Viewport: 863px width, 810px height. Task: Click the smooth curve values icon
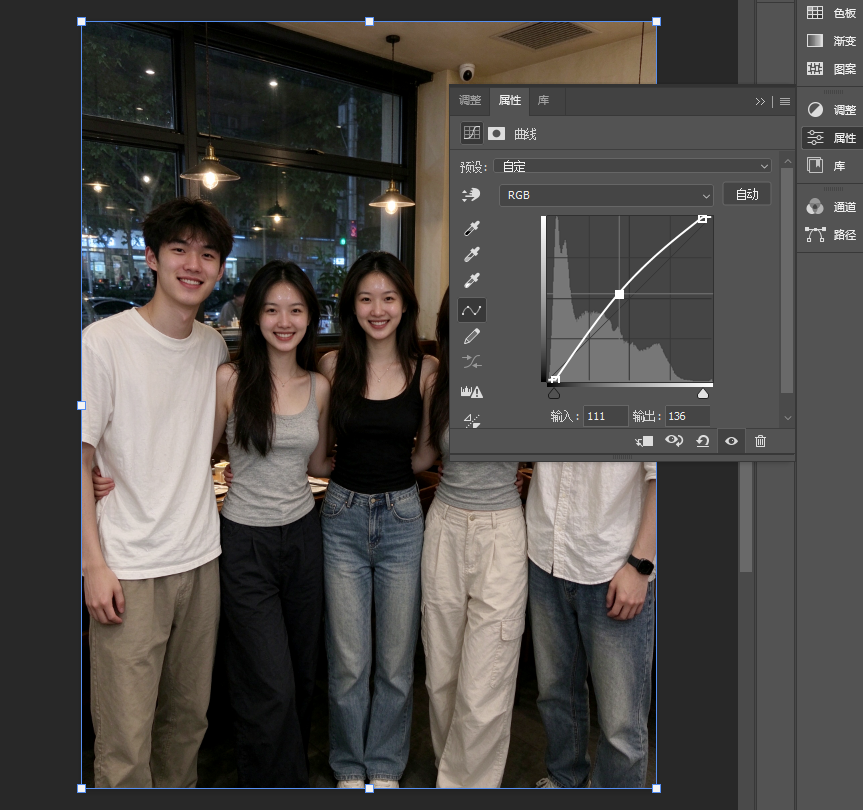(472, 362)
